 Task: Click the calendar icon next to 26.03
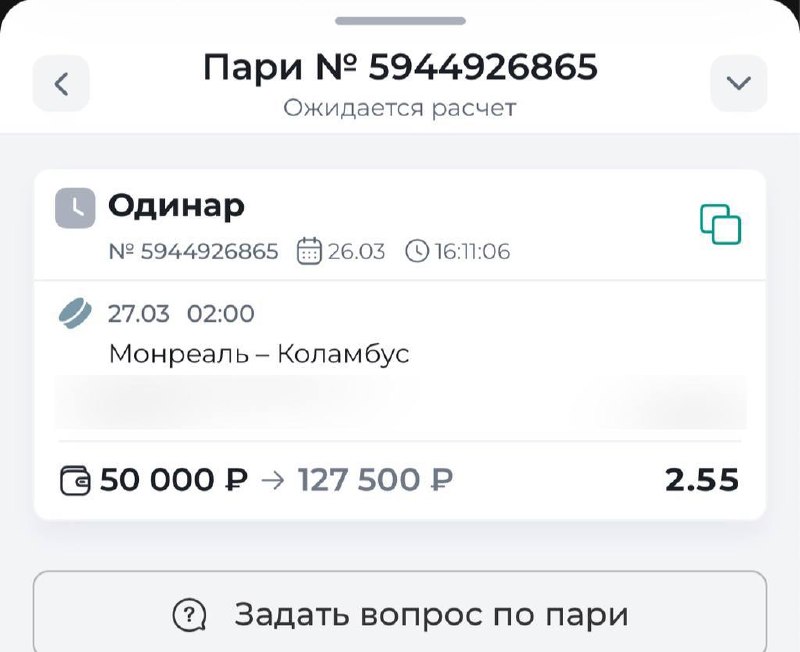(x=310, y=251)
